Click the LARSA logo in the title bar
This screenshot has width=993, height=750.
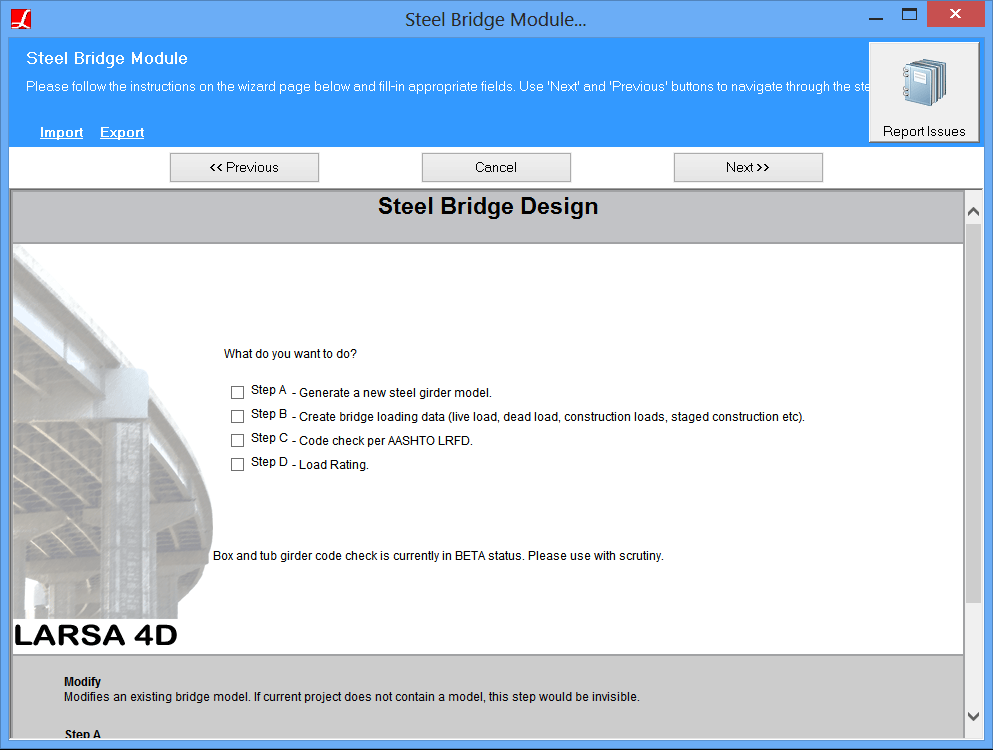21,19
